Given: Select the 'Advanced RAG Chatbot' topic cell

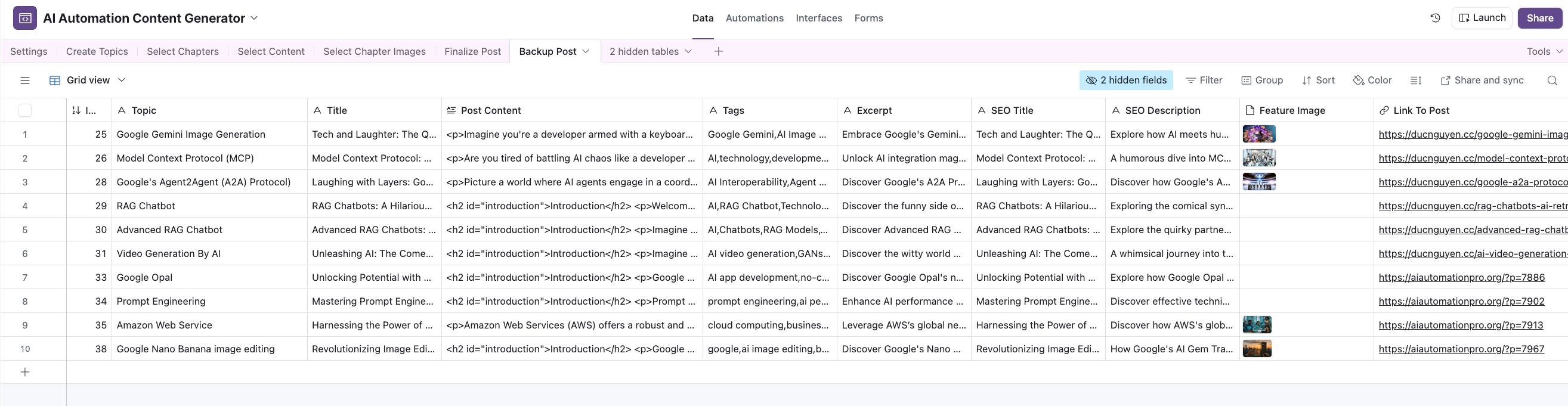Looking at the screenshot, I should 209,230.
